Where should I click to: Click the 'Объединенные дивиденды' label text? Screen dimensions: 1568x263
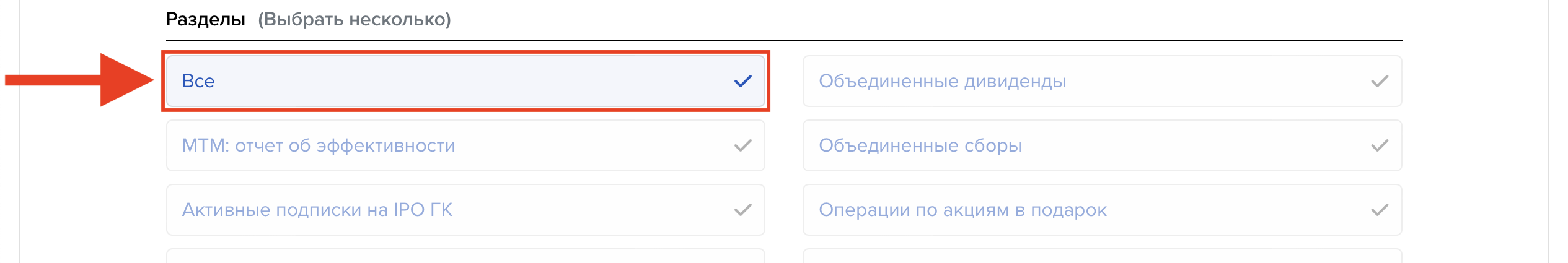point(942,81)
